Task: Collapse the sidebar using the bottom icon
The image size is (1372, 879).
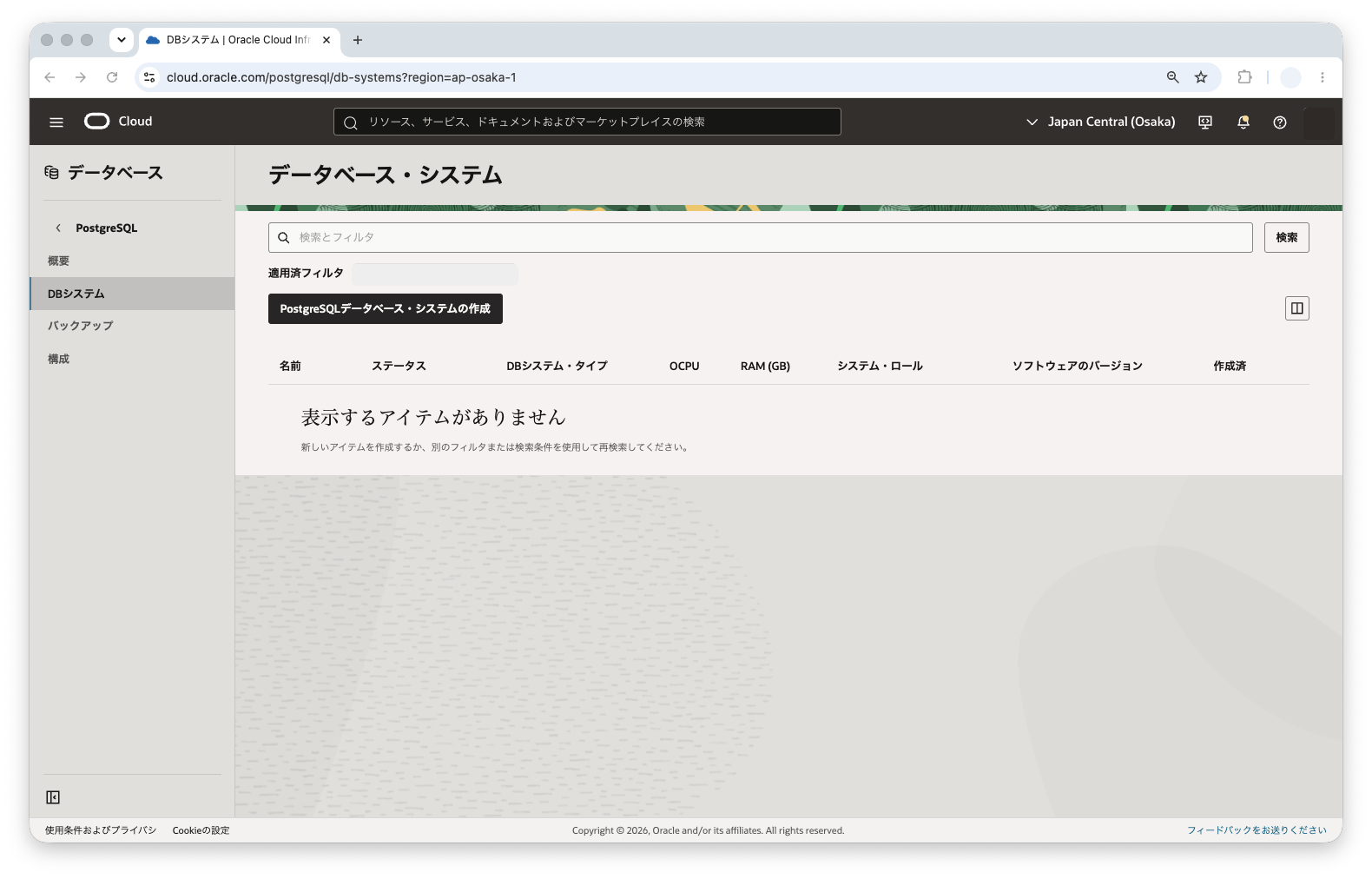Action: point(53,797)
